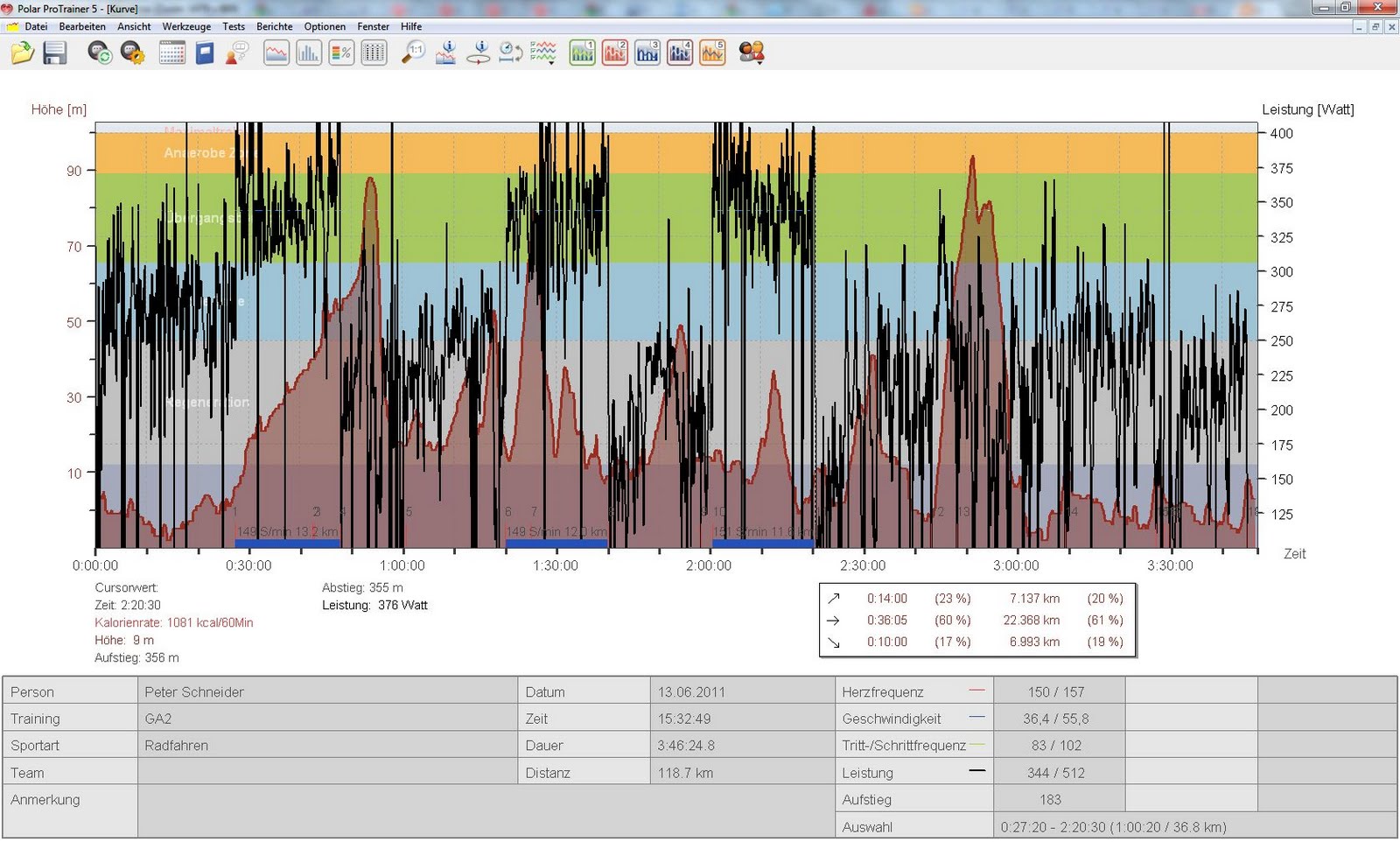
Task: Open the calendar view icon
Action: (x=172, y=53)
